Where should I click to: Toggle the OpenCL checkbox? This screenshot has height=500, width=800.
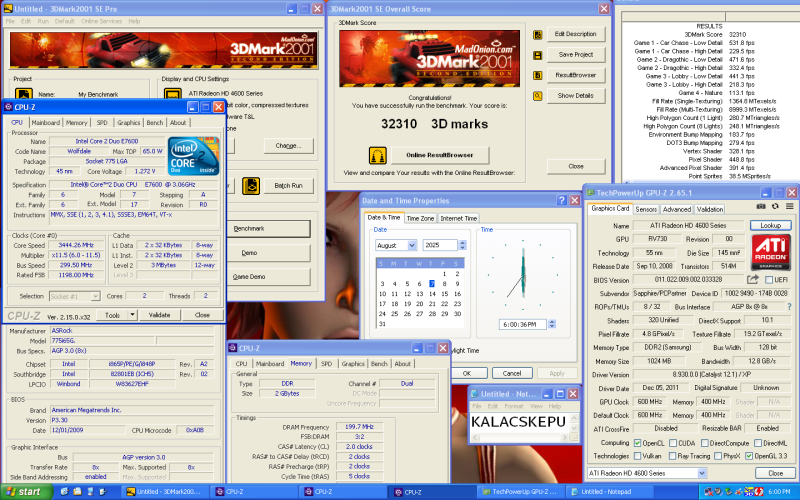pyautogui.click(x=637, y=443)
